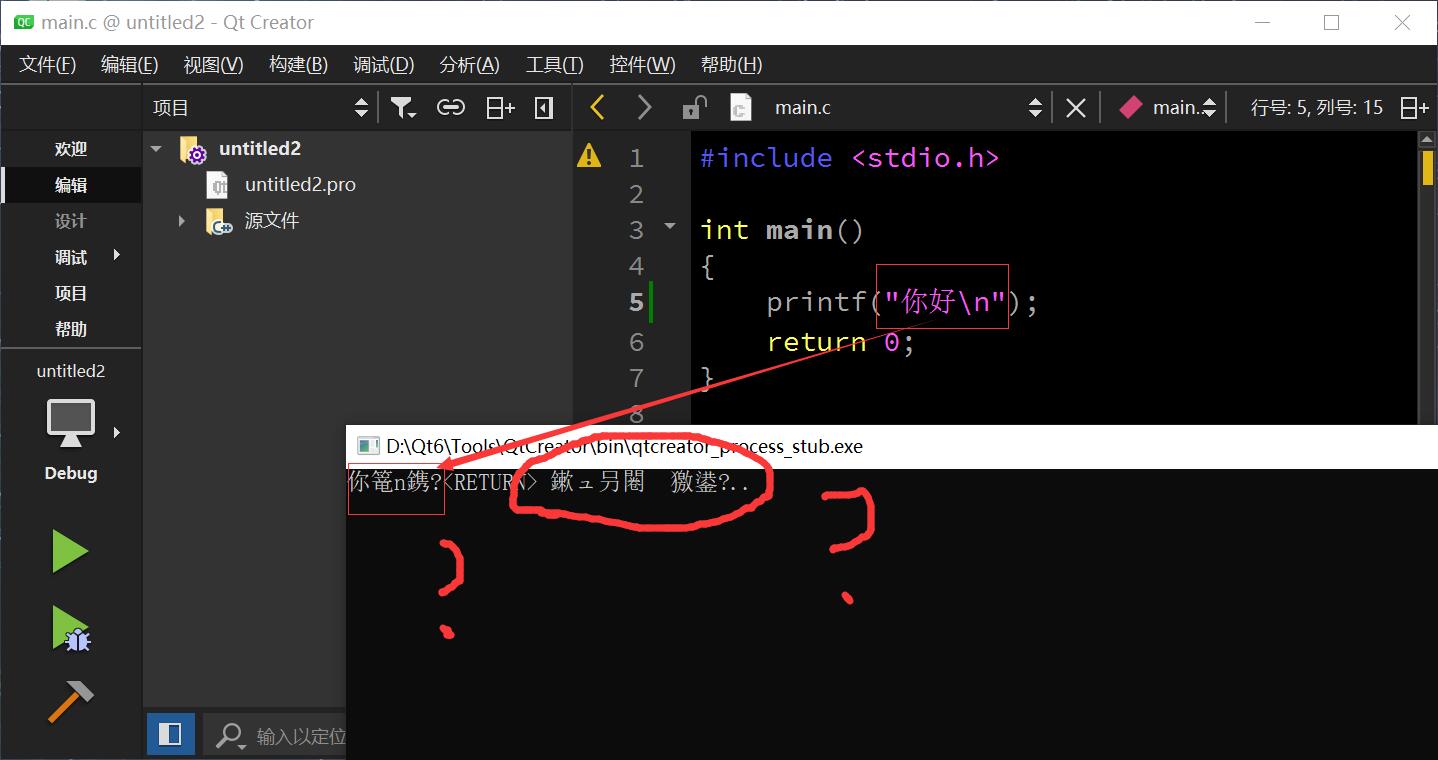Start debugging with the bug play icon
The width and height of the screenshot is (1438, 760).
71,628
